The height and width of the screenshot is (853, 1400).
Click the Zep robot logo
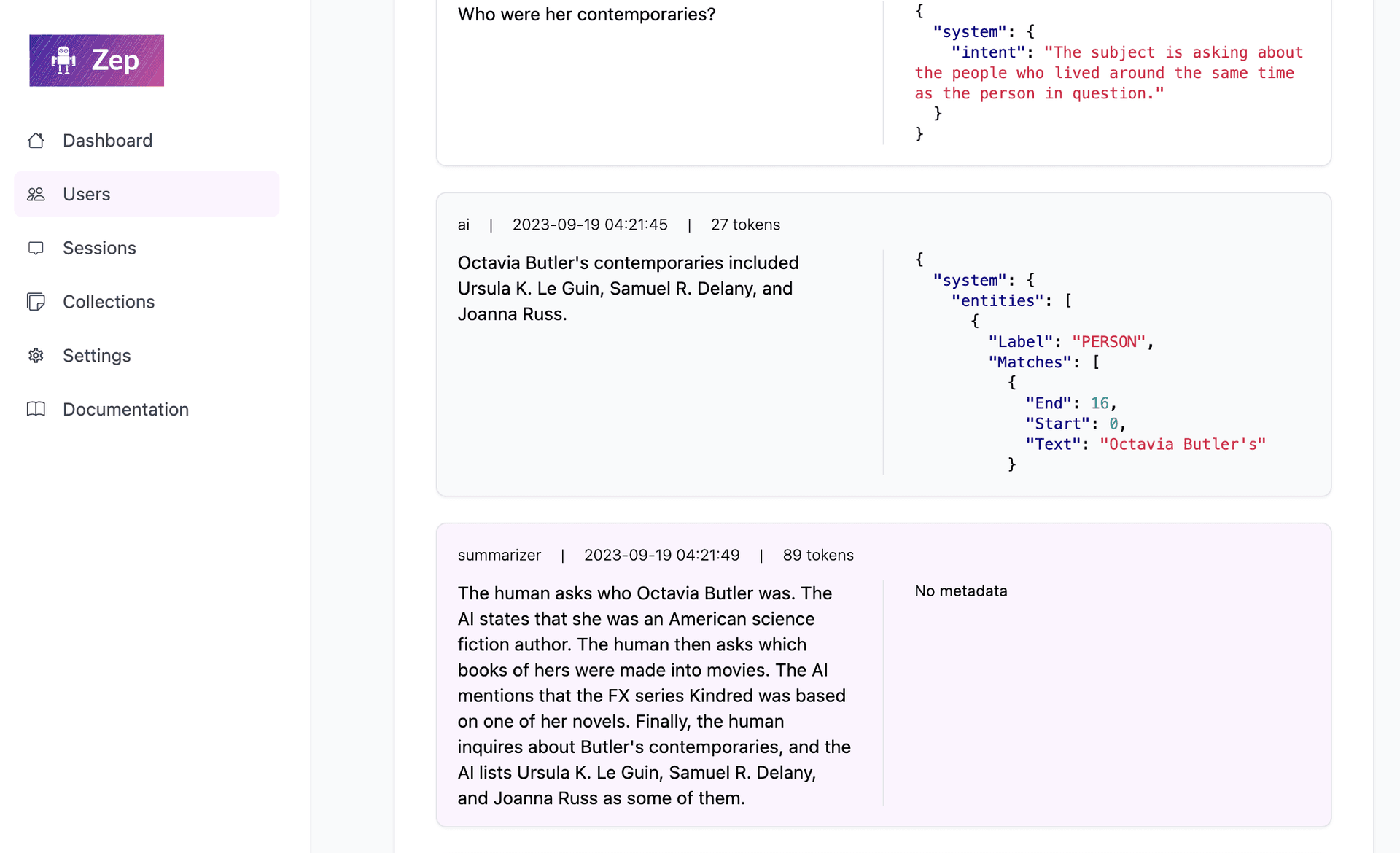(96, 61)
